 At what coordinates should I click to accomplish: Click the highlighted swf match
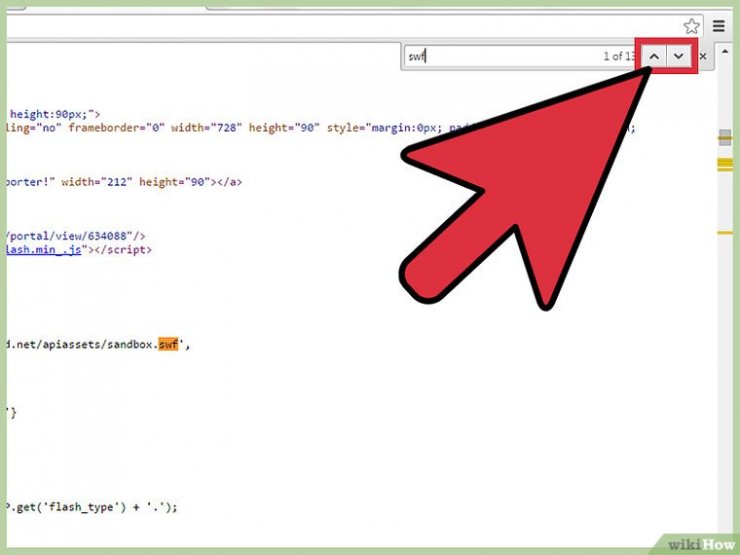tap(168, 345)
